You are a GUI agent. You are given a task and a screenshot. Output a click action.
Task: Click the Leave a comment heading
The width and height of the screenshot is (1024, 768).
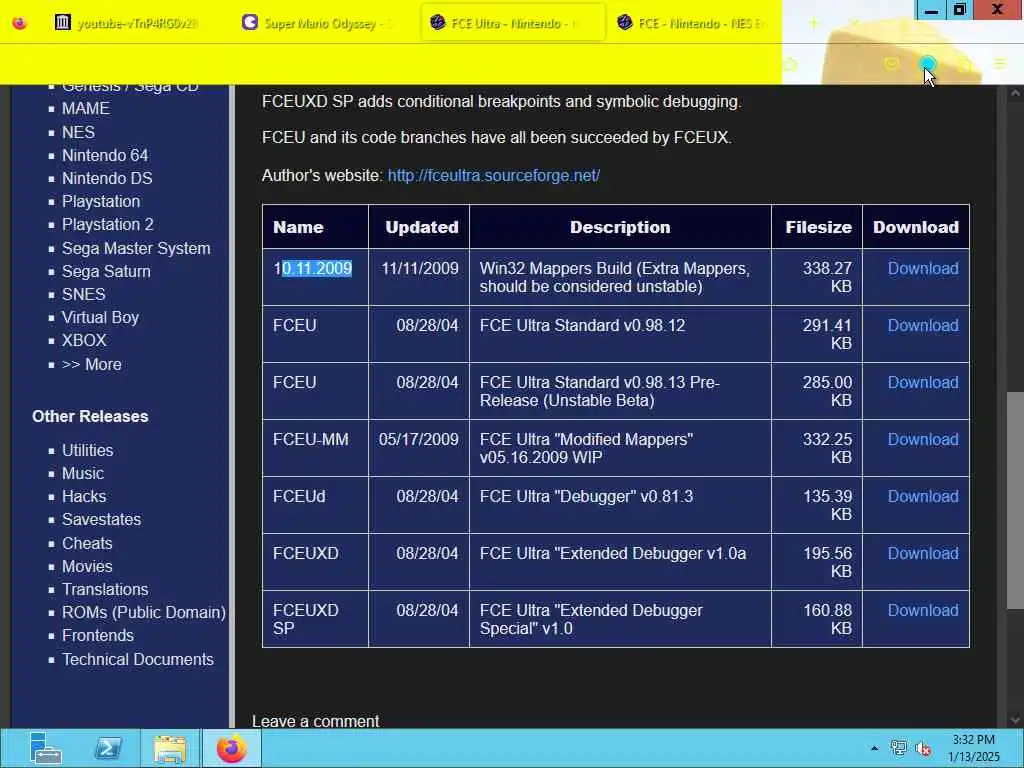[315, 721]
